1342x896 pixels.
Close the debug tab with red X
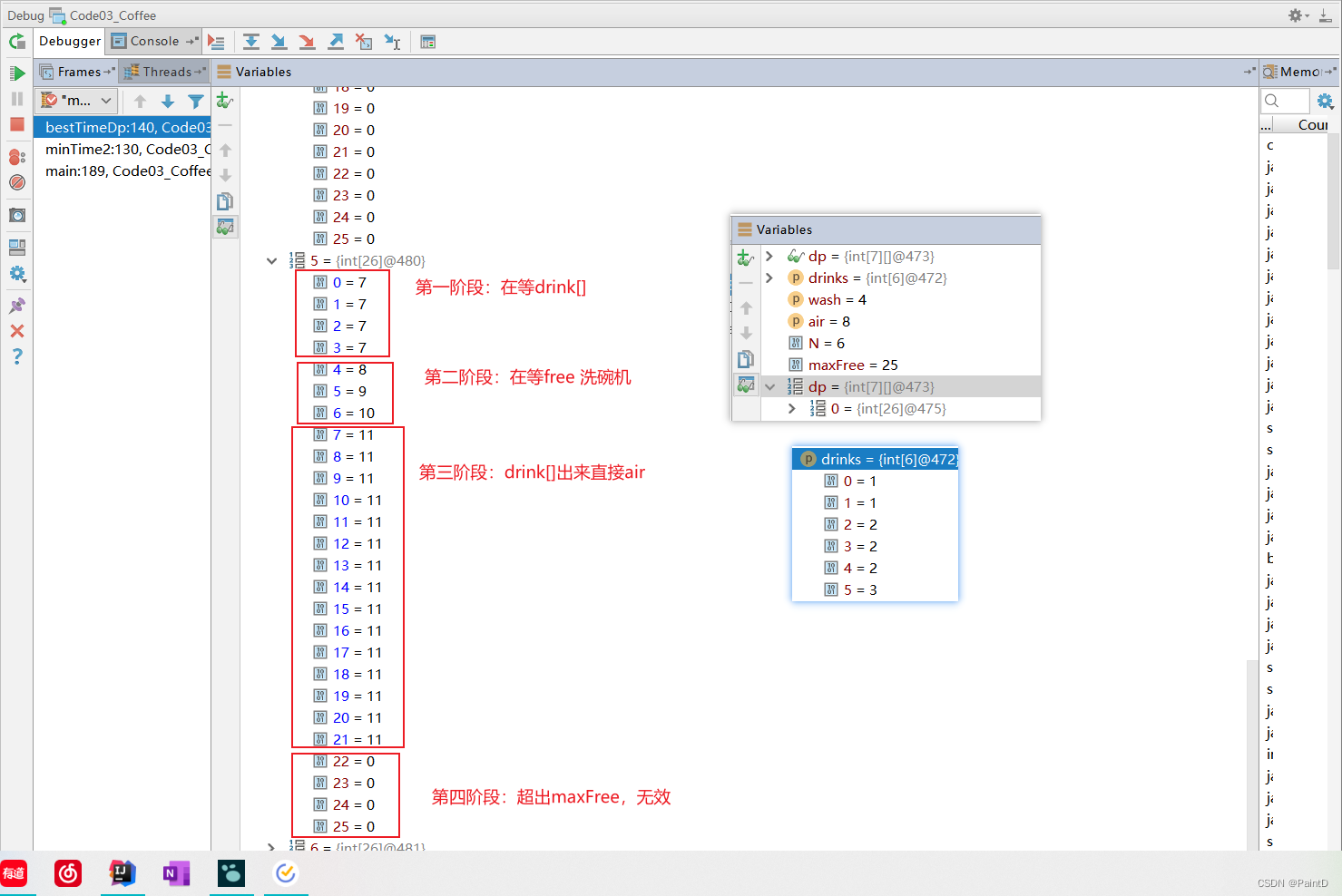(17, 331)
